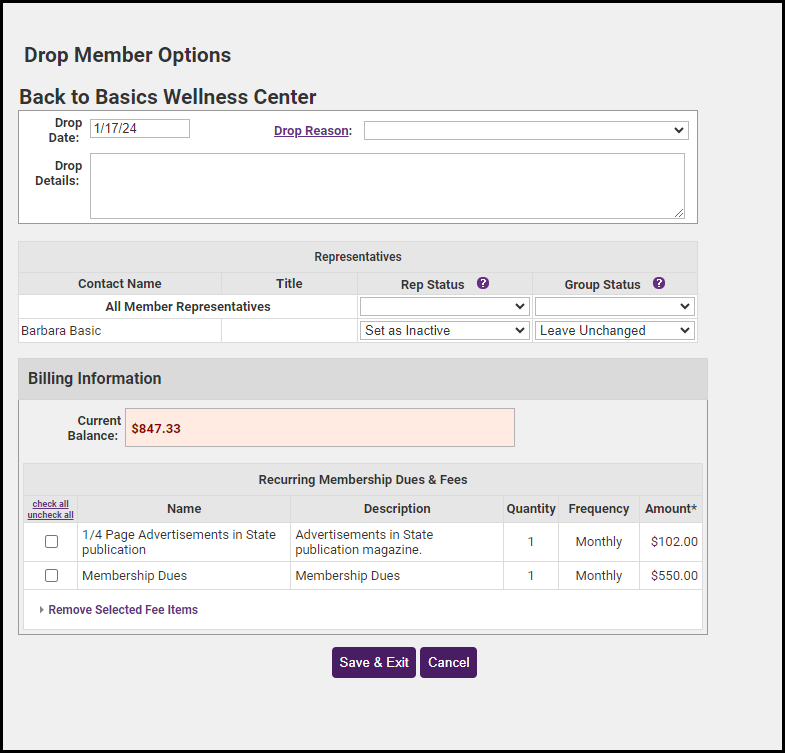This screenshot has width=785, height=753.
Task: Open the Drop Reason dropdown
Action: click(x=525, y=131)
